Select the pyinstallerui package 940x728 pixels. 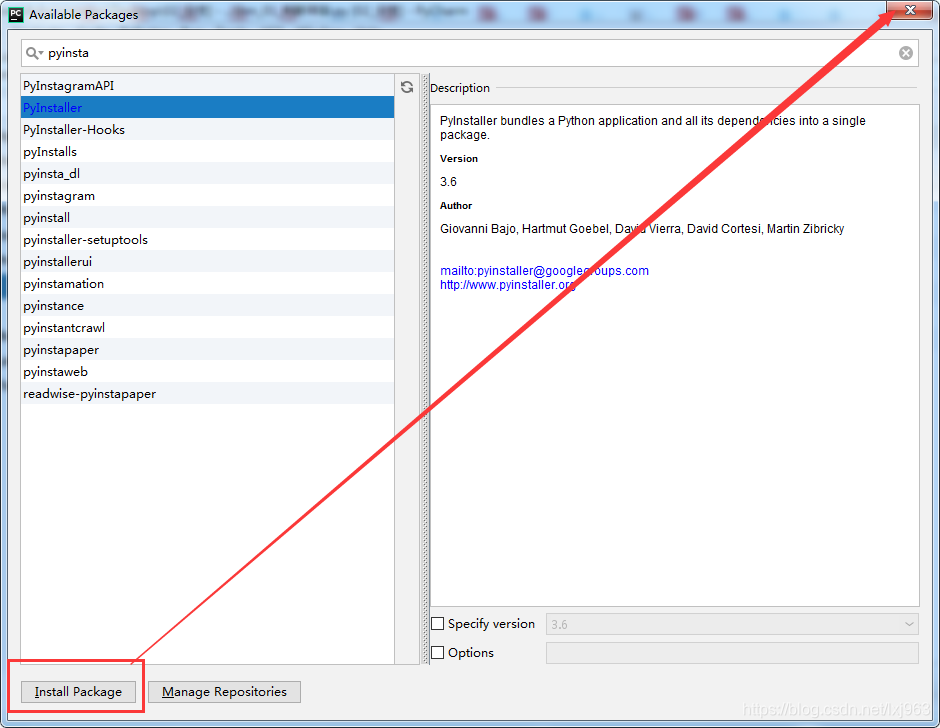pos(207,261)
